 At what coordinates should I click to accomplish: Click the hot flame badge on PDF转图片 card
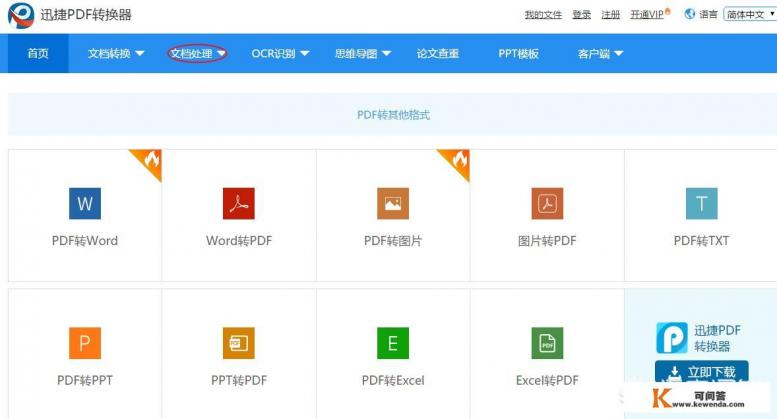point(458,161)
